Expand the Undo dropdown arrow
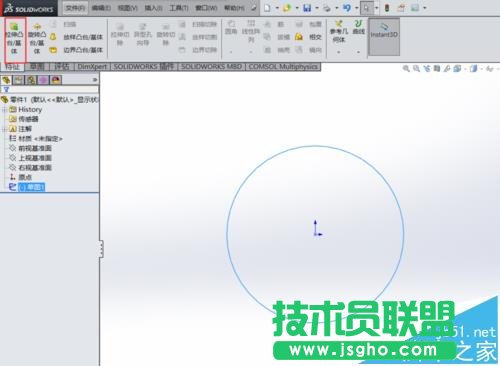 pos(357,8)
